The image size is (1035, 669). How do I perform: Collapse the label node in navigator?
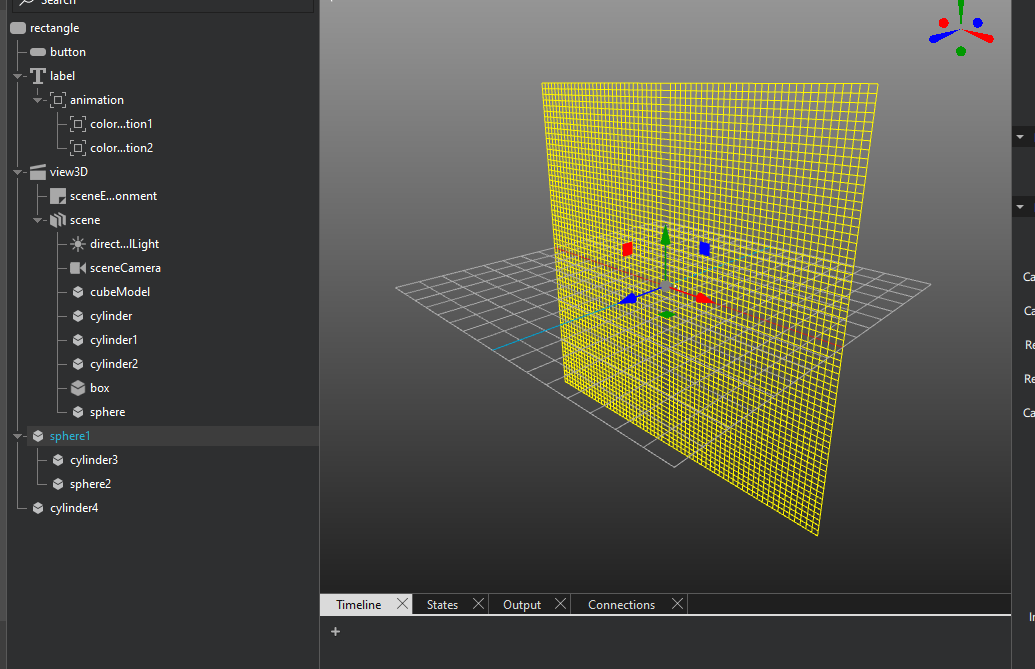coord(18,76)
